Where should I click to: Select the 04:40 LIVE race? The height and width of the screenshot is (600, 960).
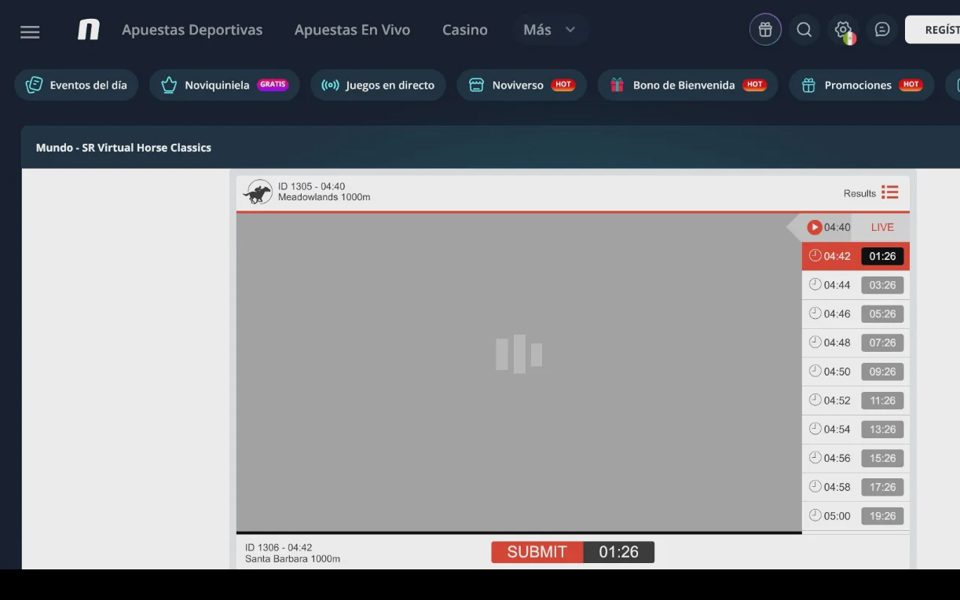point(855,227)
